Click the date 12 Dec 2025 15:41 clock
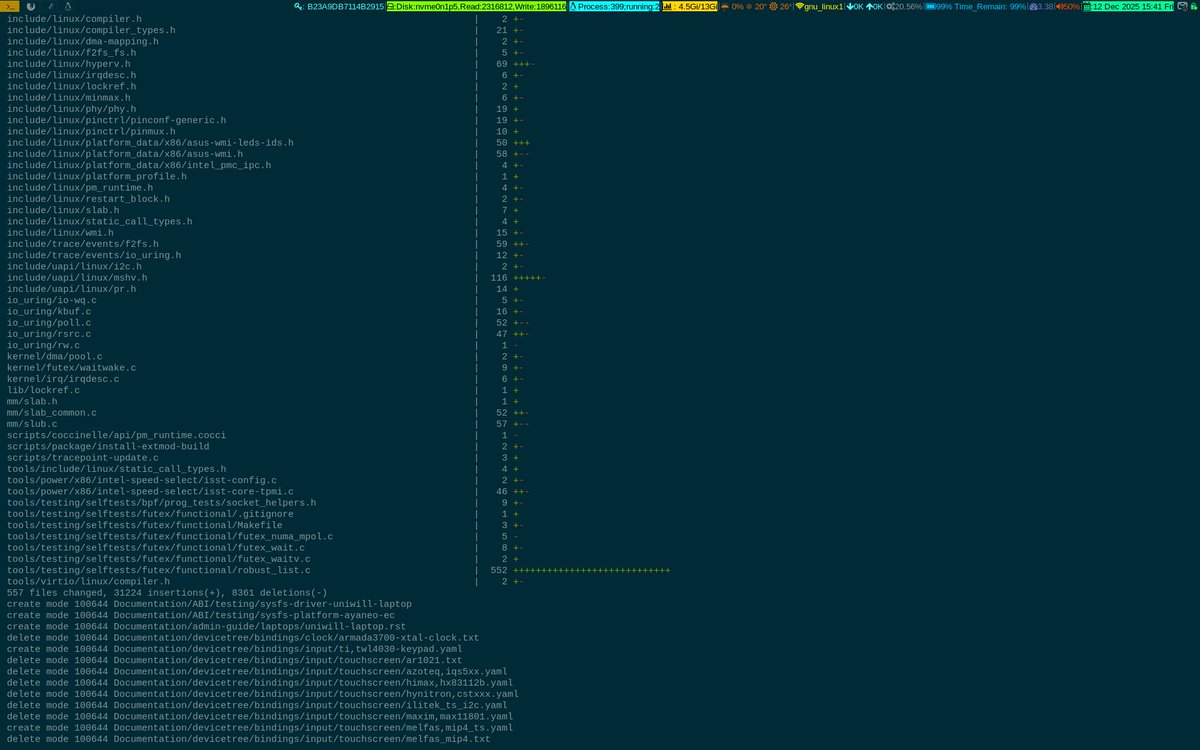 coord(1128,6)
